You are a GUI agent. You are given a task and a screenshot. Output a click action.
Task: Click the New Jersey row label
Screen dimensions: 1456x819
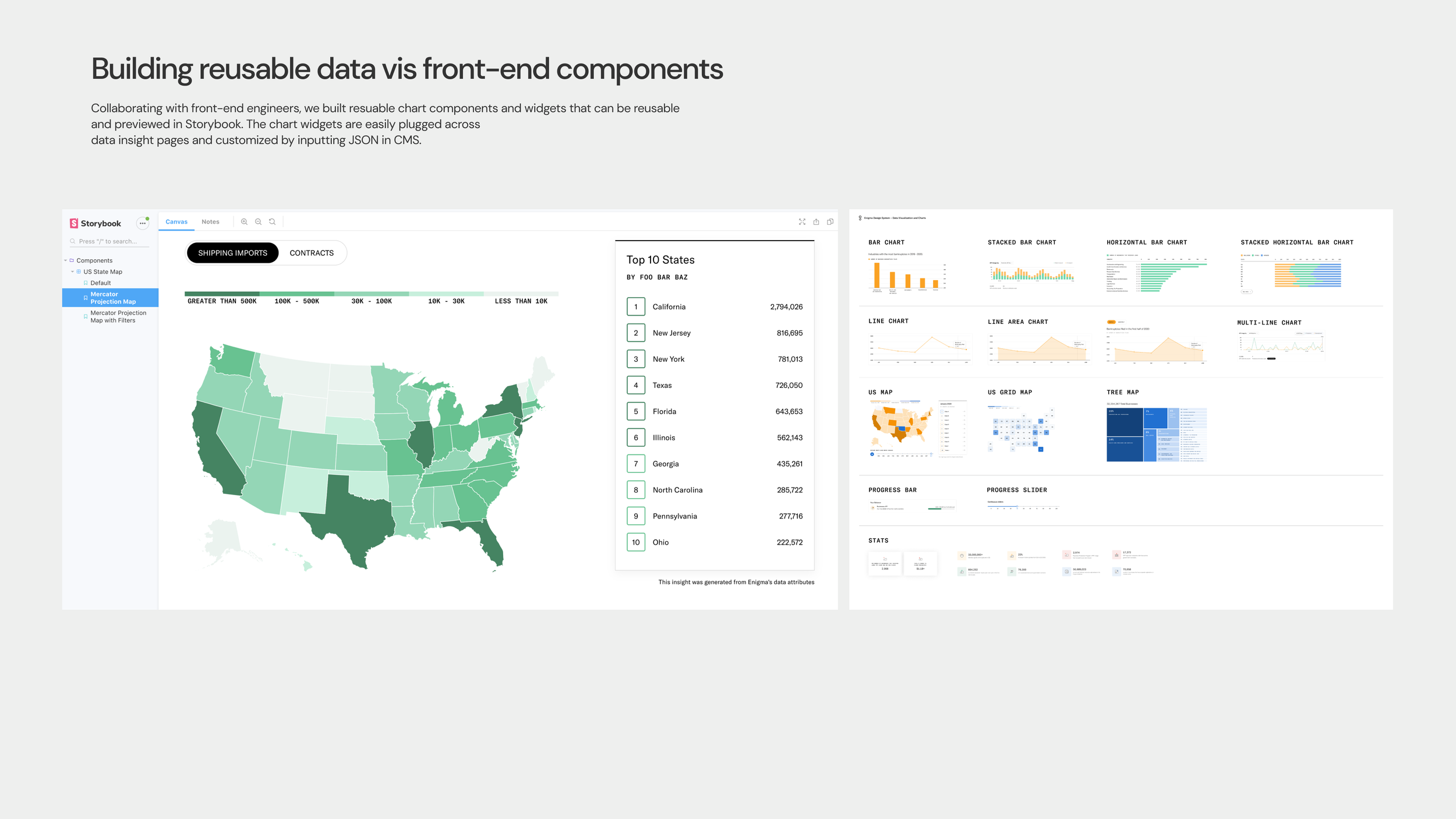[x=672, y=333]
